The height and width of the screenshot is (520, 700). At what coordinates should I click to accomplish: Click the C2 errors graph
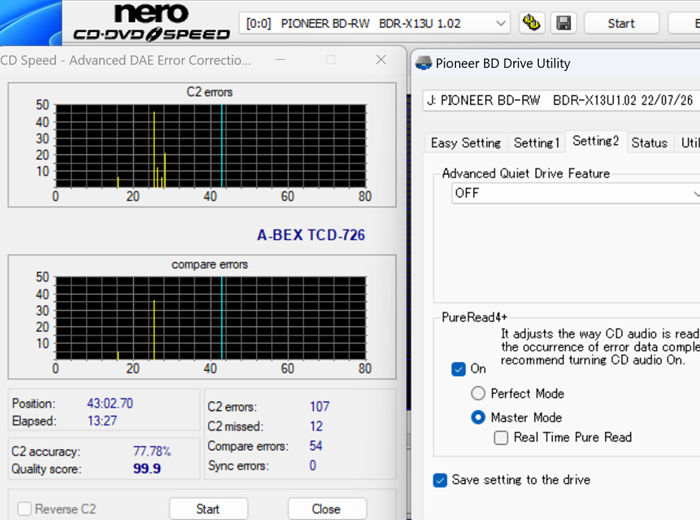pyautogui.click(x=210, y=146)
